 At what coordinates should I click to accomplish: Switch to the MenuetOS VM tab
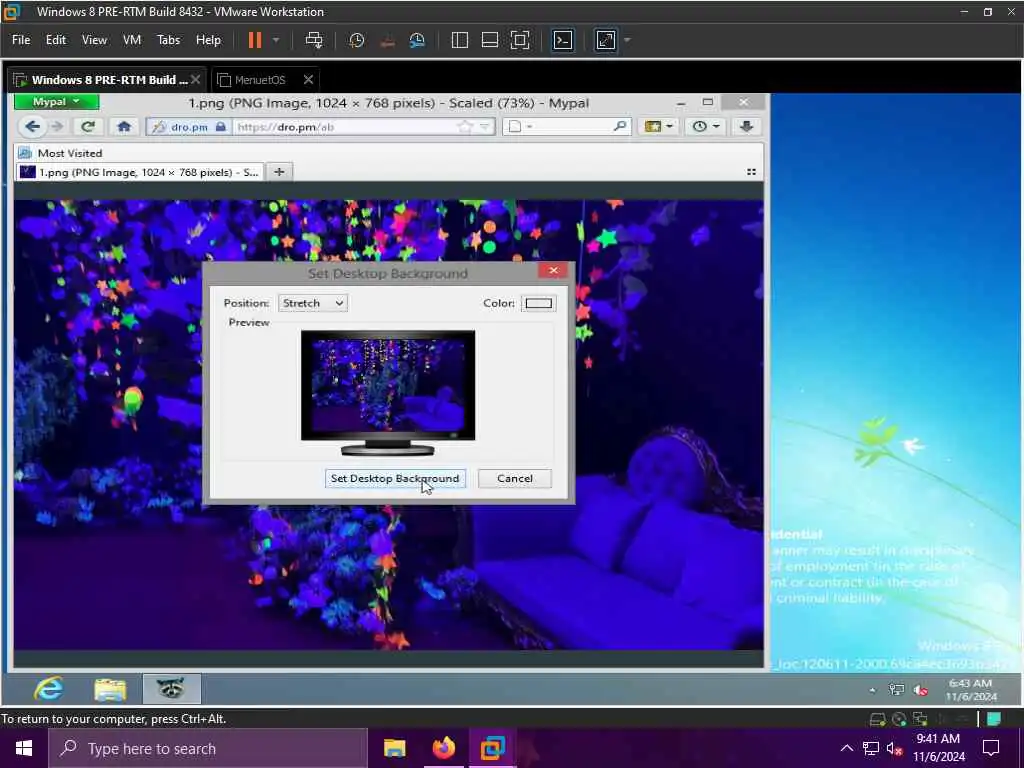point(260,80)
